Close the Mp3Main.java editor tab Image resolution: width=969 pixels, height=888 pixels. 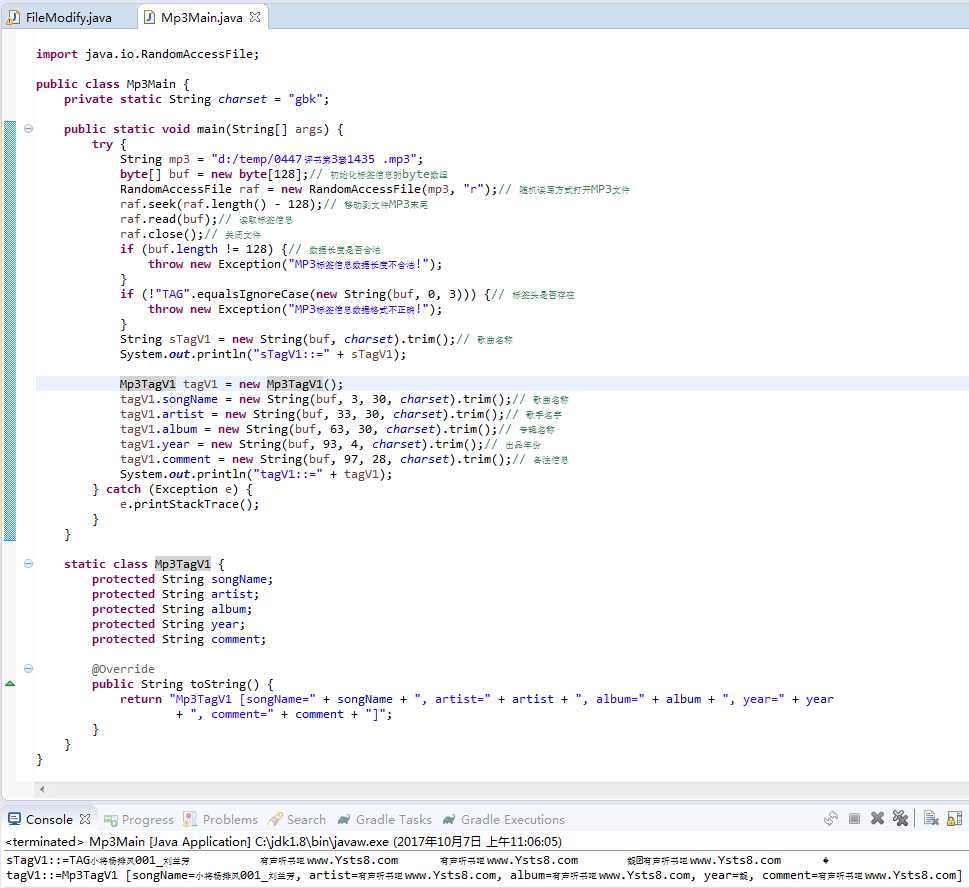255,17
